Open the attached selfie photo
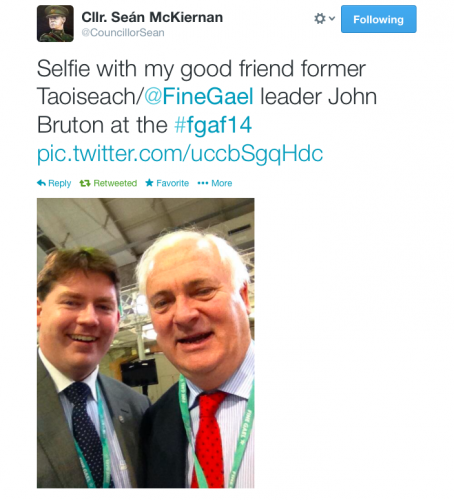Image resolution: width=454 pixels, height=500 pixels. click(x=145, y=343)
